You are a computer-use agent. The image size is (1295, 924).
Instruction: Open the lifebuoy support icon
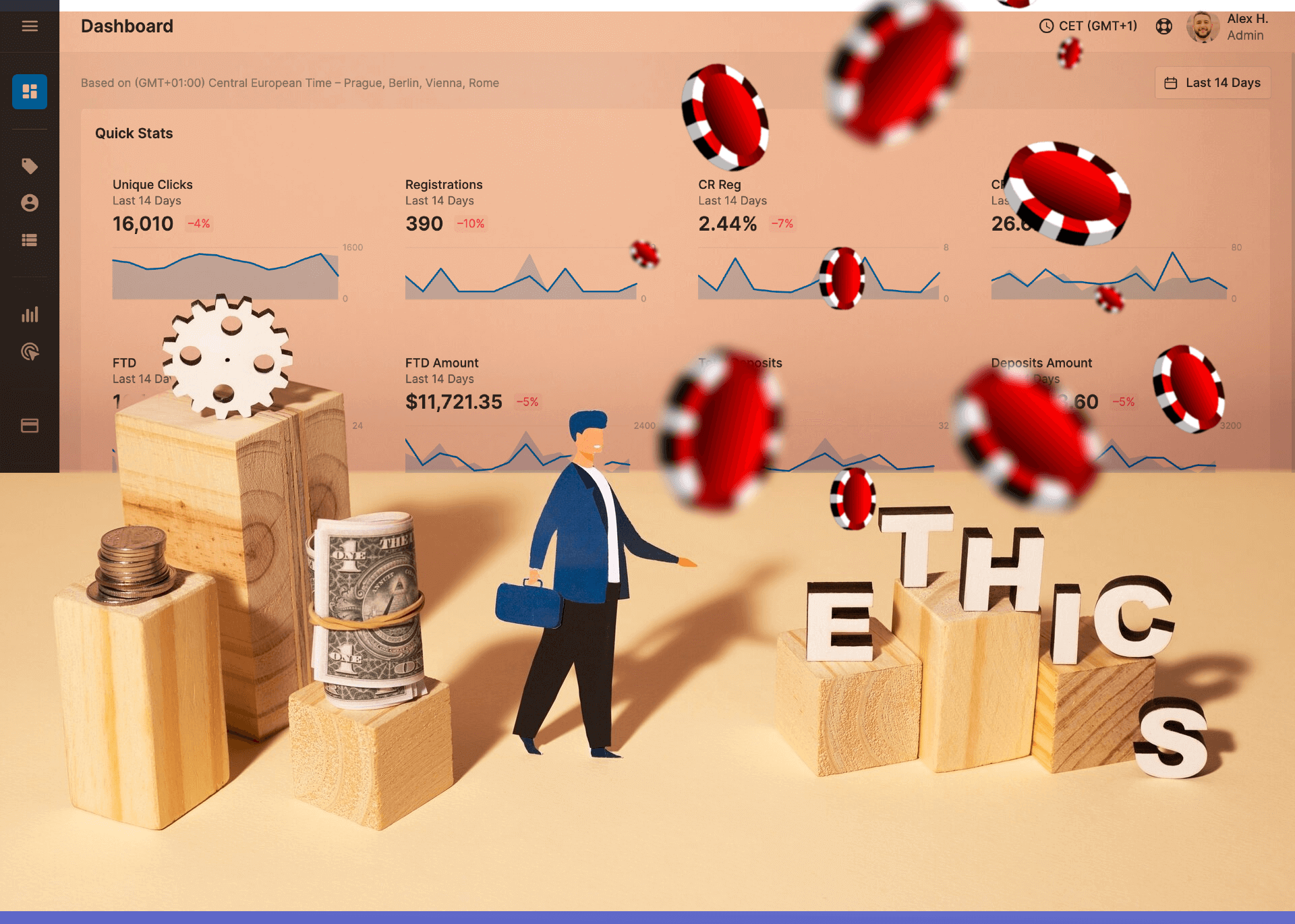tap(1163, 26)
